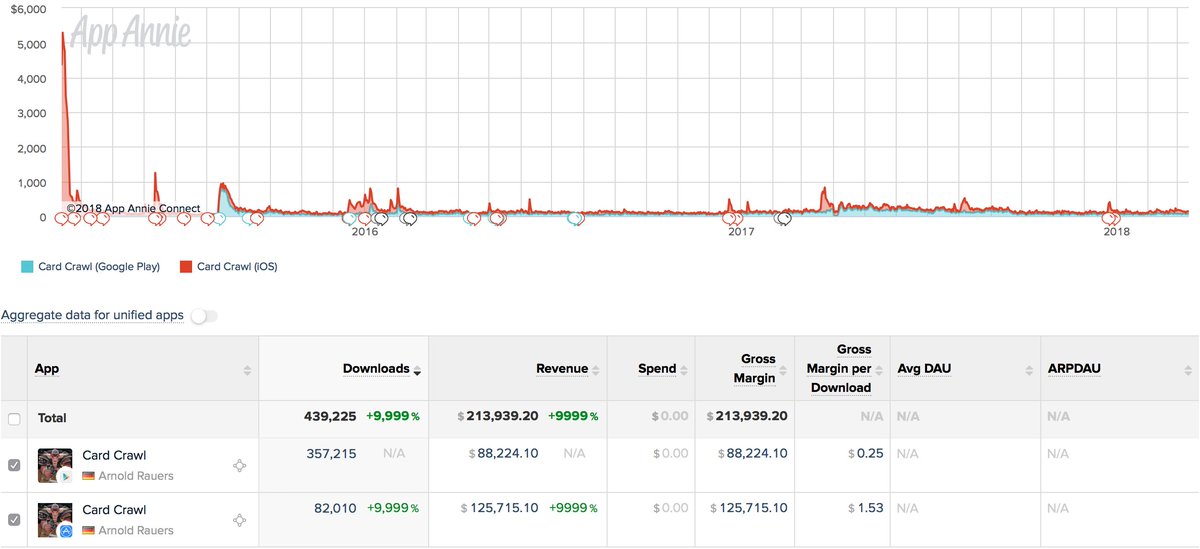The image size is (1200, 549).
Task: Open Card Crawl link in iOS row
Action: (x=114, y=510)
